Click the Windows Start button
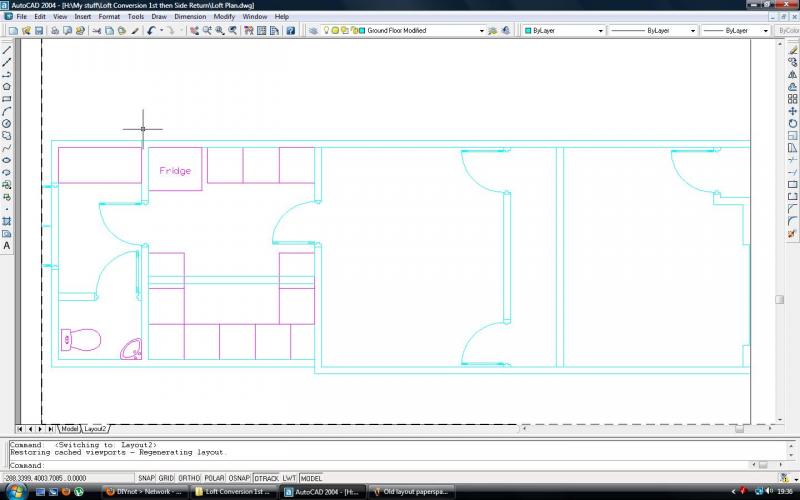Screen dimensions: 800x500 click(x=14, y=492)
